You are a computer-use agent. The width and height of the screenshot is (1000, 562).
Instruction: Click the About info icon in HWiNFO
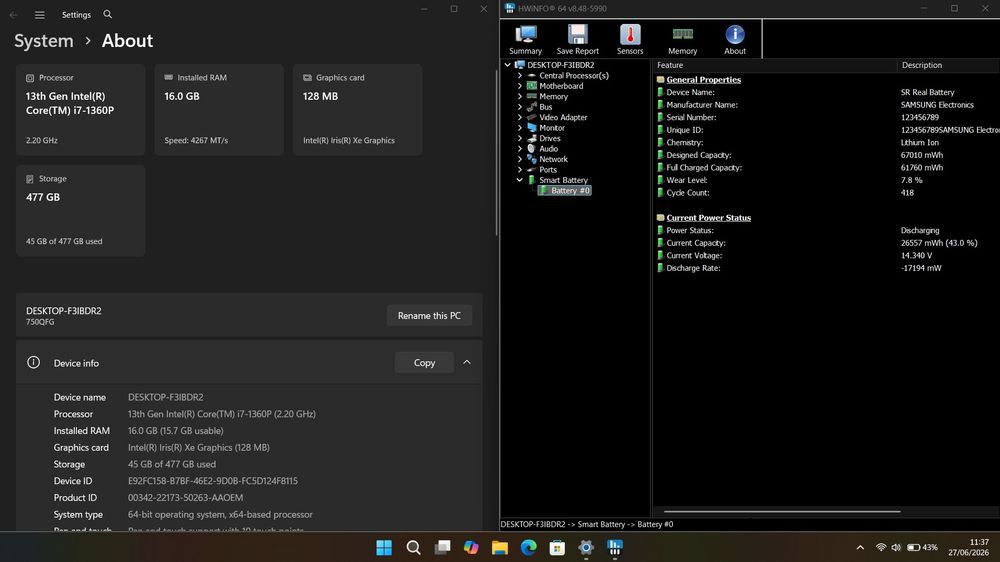[735, 40]
